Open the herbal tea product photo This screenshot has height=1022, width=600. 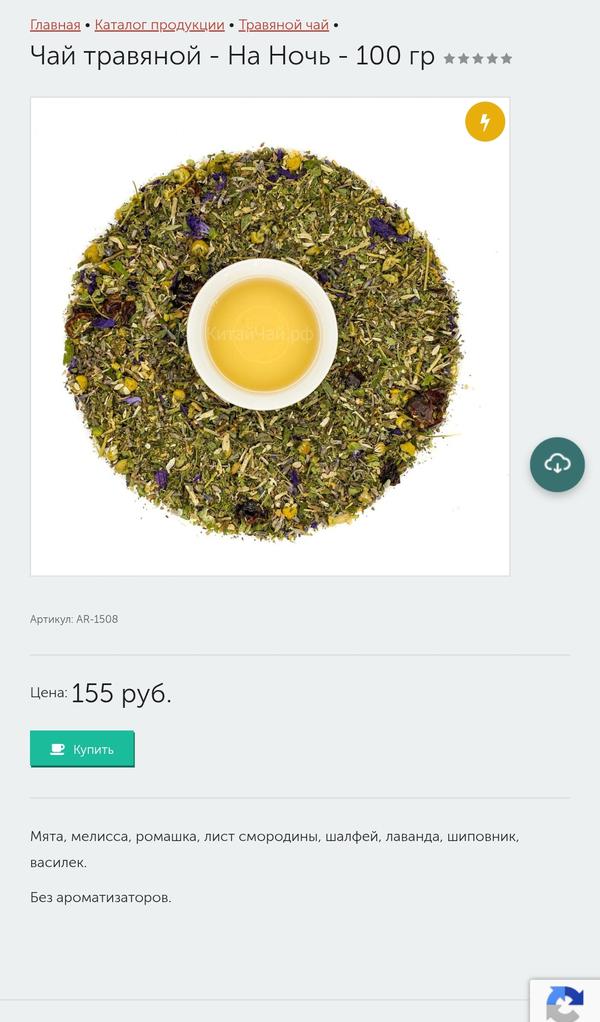point(270,336)
